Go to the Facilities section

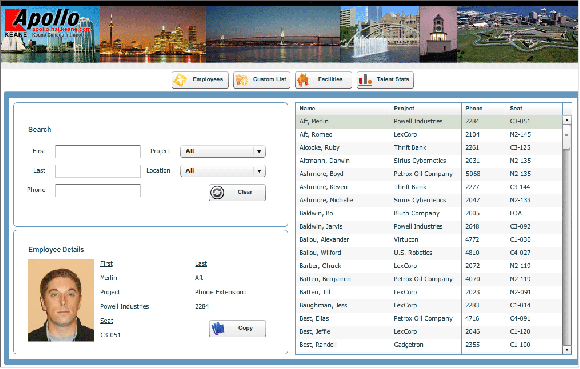(323, 80)
